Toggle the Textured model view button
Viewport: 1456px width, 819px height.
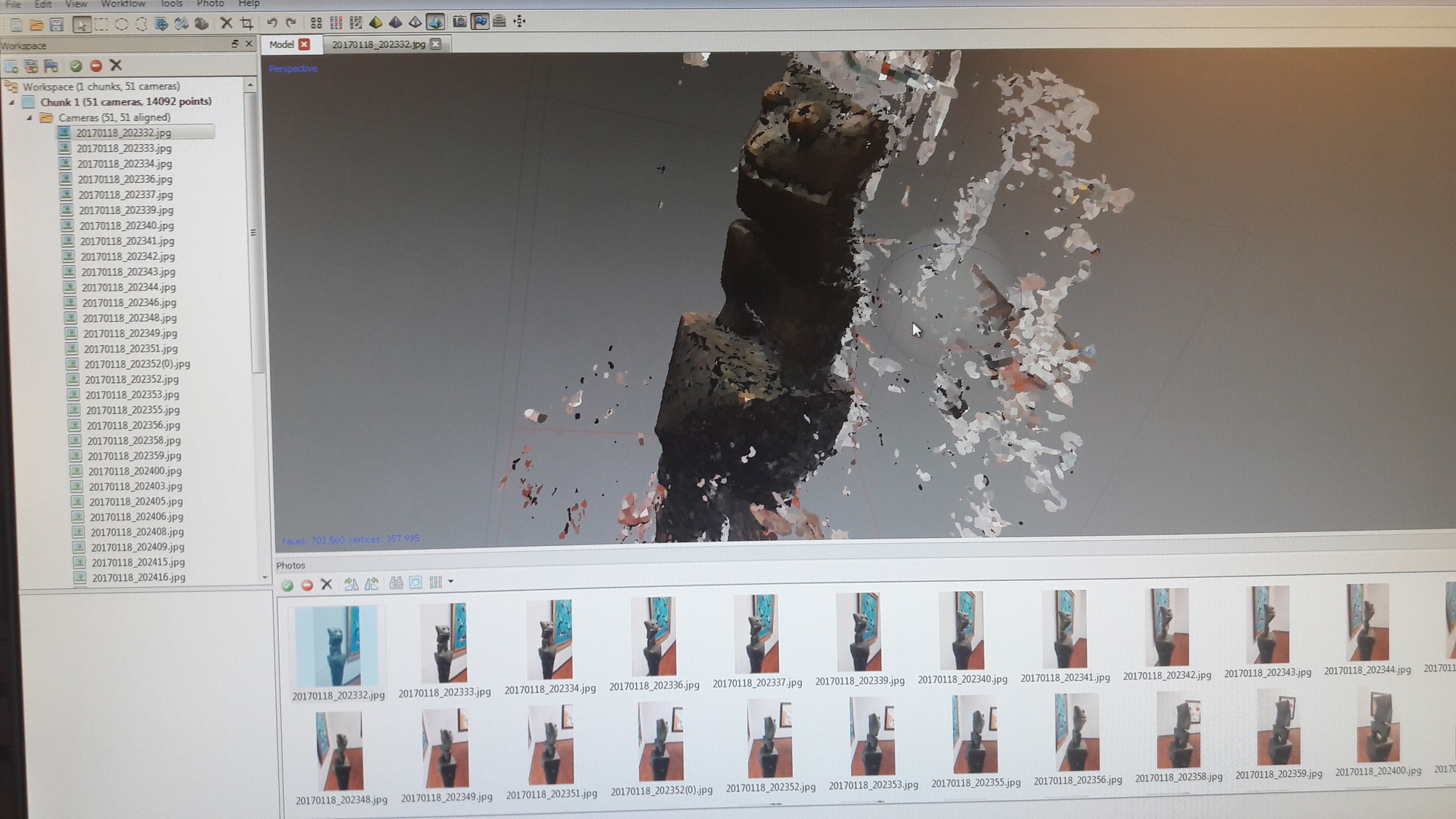pos(435,22)
